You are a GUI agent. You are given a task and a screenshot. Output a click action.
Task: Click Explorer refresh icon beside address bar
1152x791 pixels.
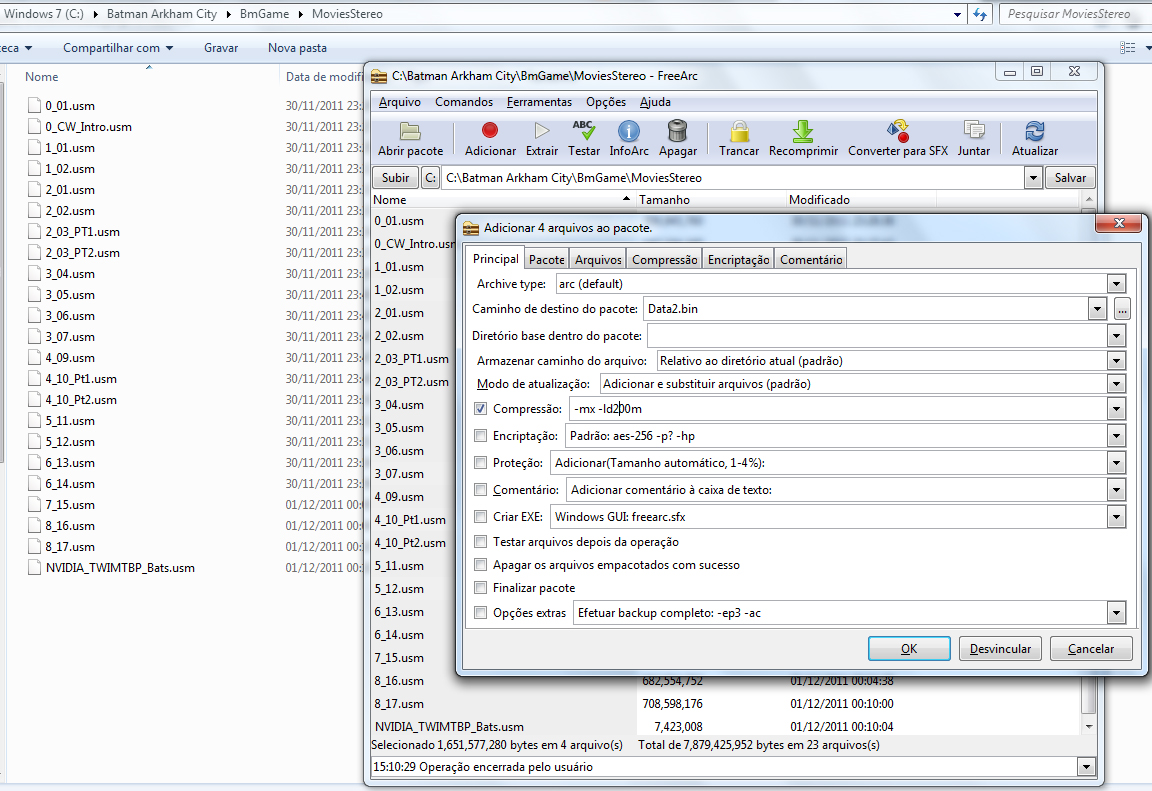tap(980, 14)
